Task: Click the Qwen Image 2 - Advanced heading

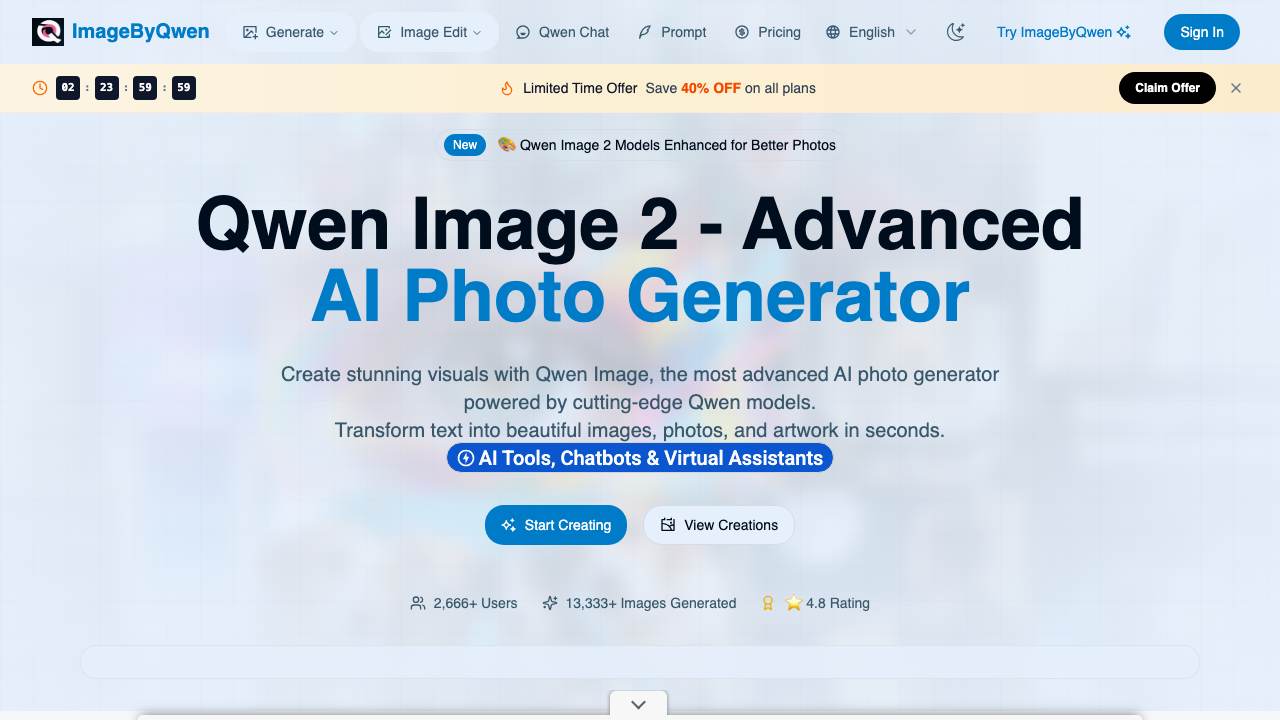Action: coord(640,224)
